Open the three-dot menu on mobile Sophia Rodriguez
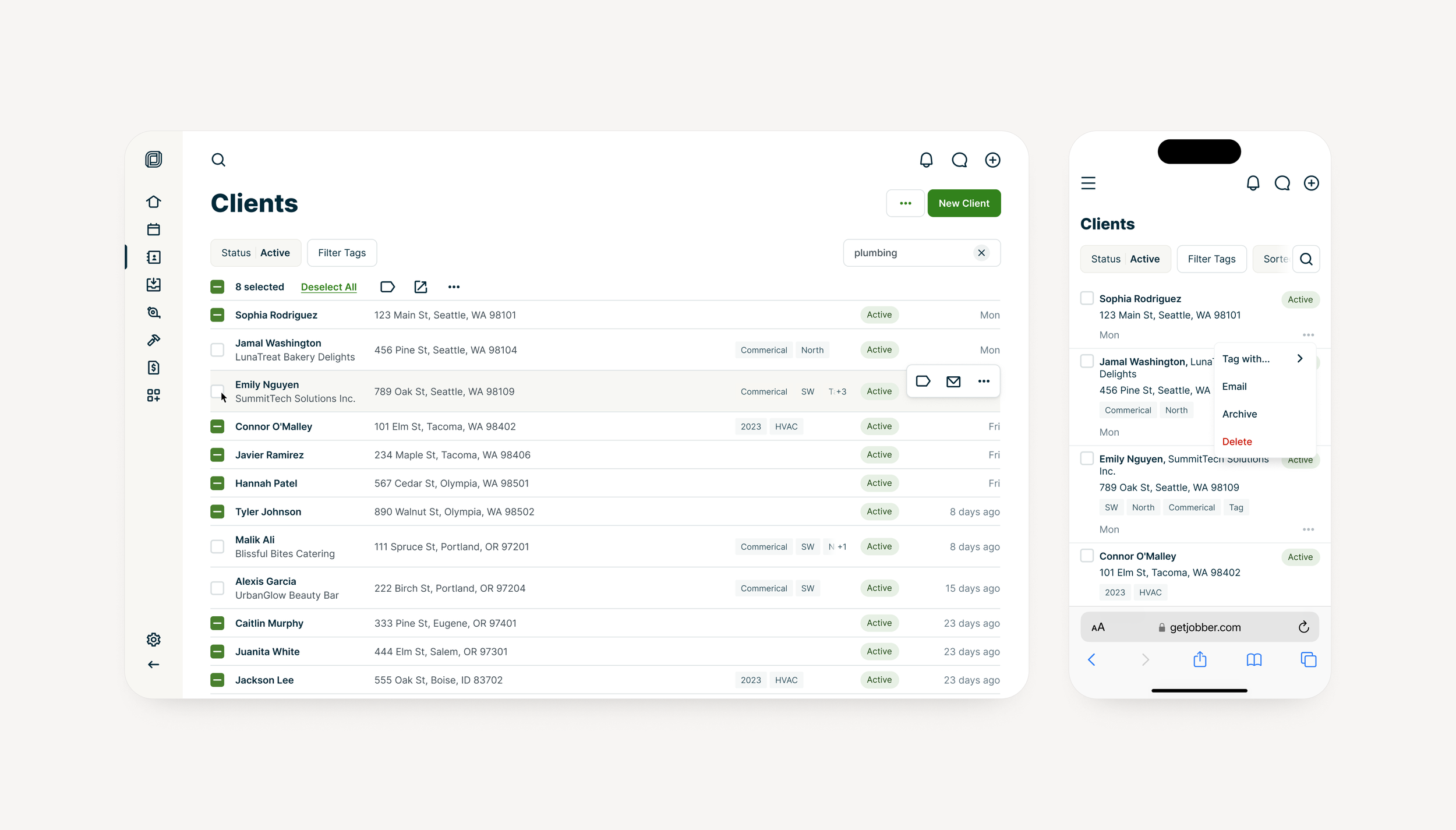Viewport: 1456px width, 830px height. (x=1308, y=335)
